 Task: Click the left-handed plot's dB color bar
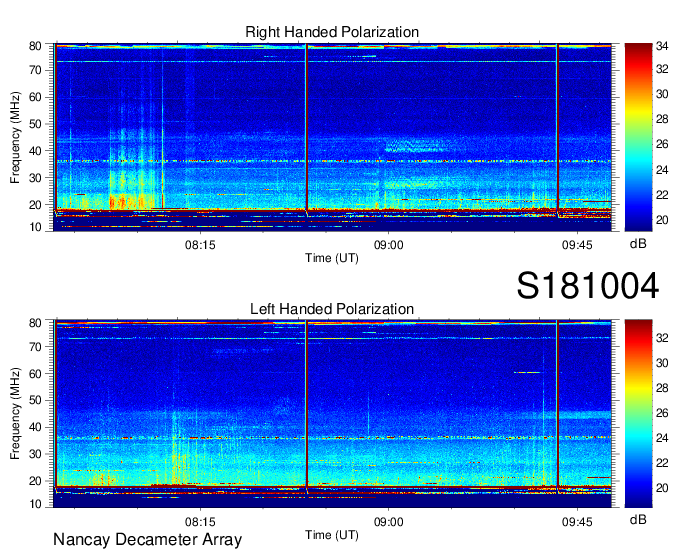(638, 414)
